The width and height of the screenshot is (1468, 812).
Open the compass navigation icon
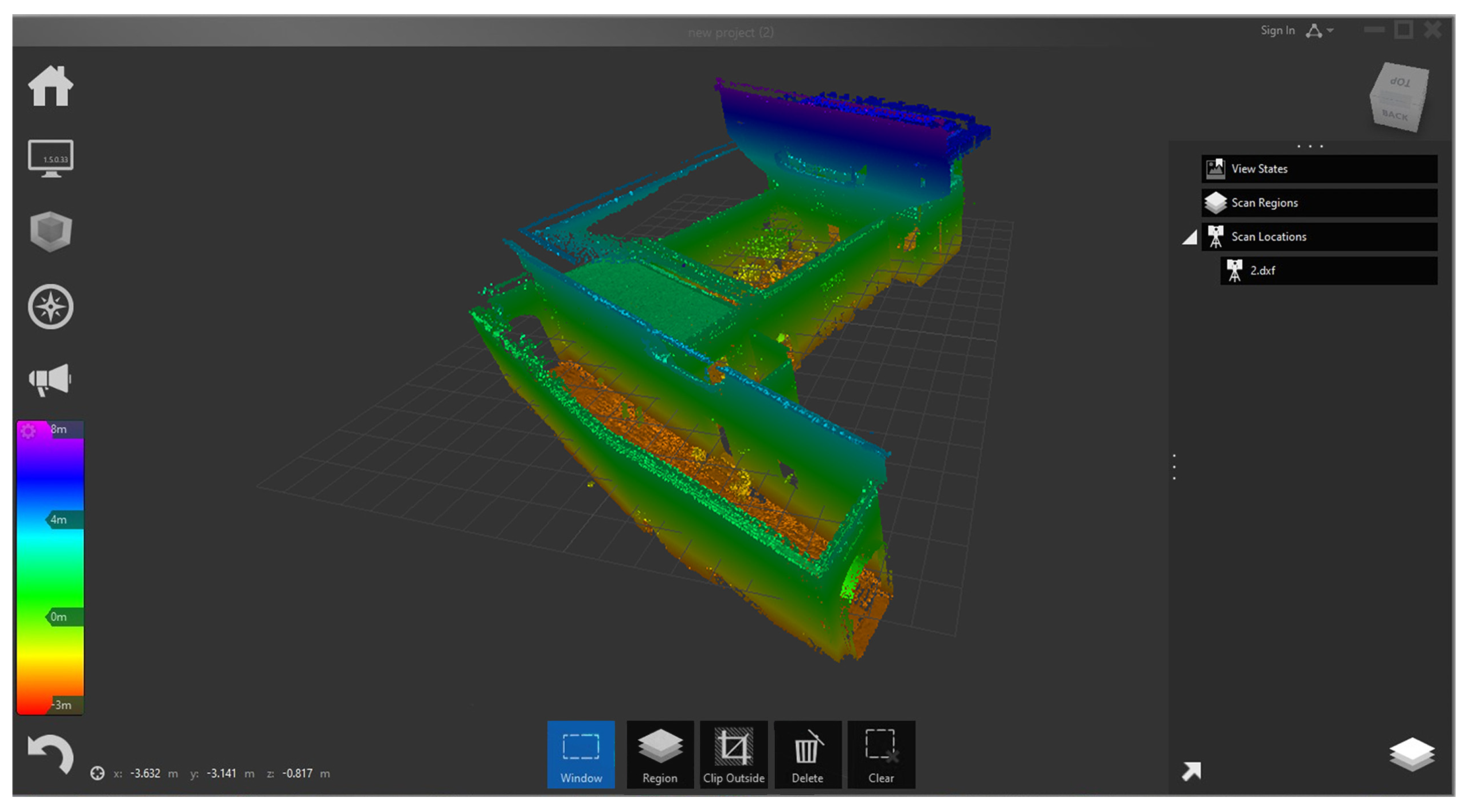point(50,307)
